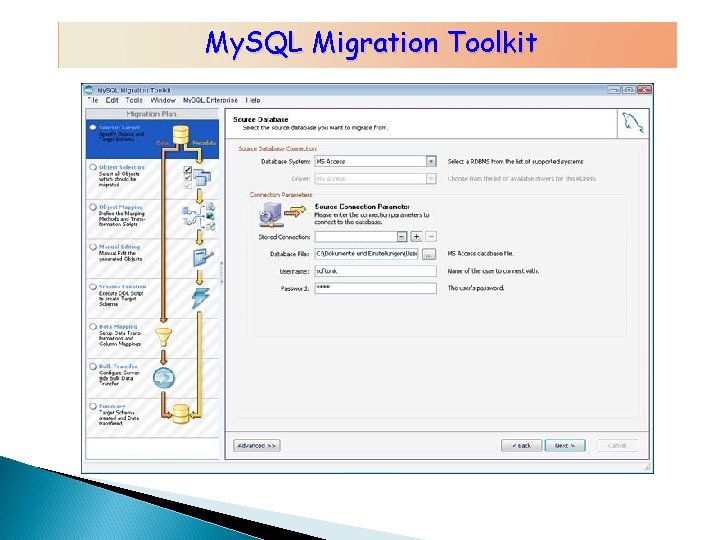
Task: Open the Stored Connection dropdown
Action: [402, 236]
